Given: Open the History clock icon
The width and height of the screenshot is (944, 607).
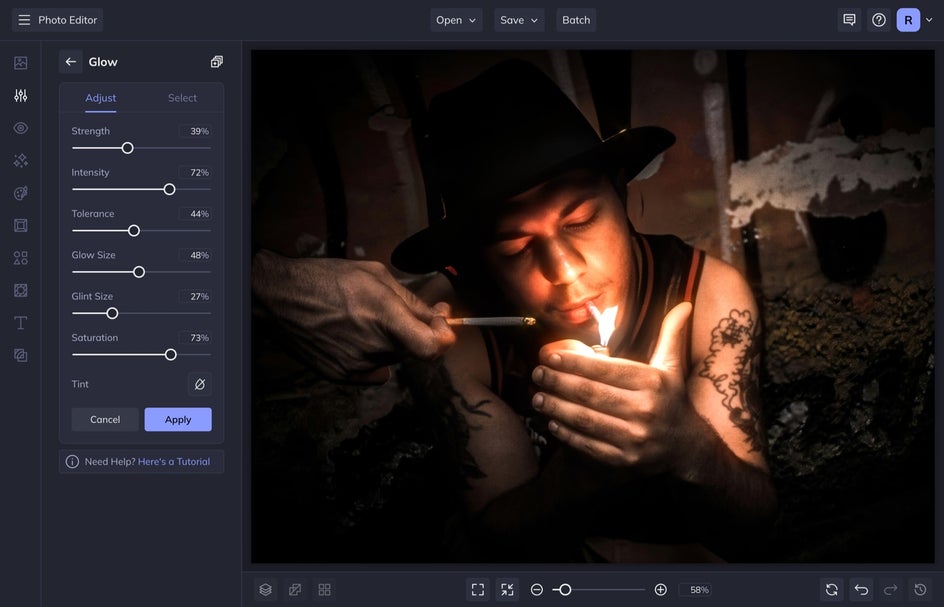Looking at the screenshot, I should (920, 590).
